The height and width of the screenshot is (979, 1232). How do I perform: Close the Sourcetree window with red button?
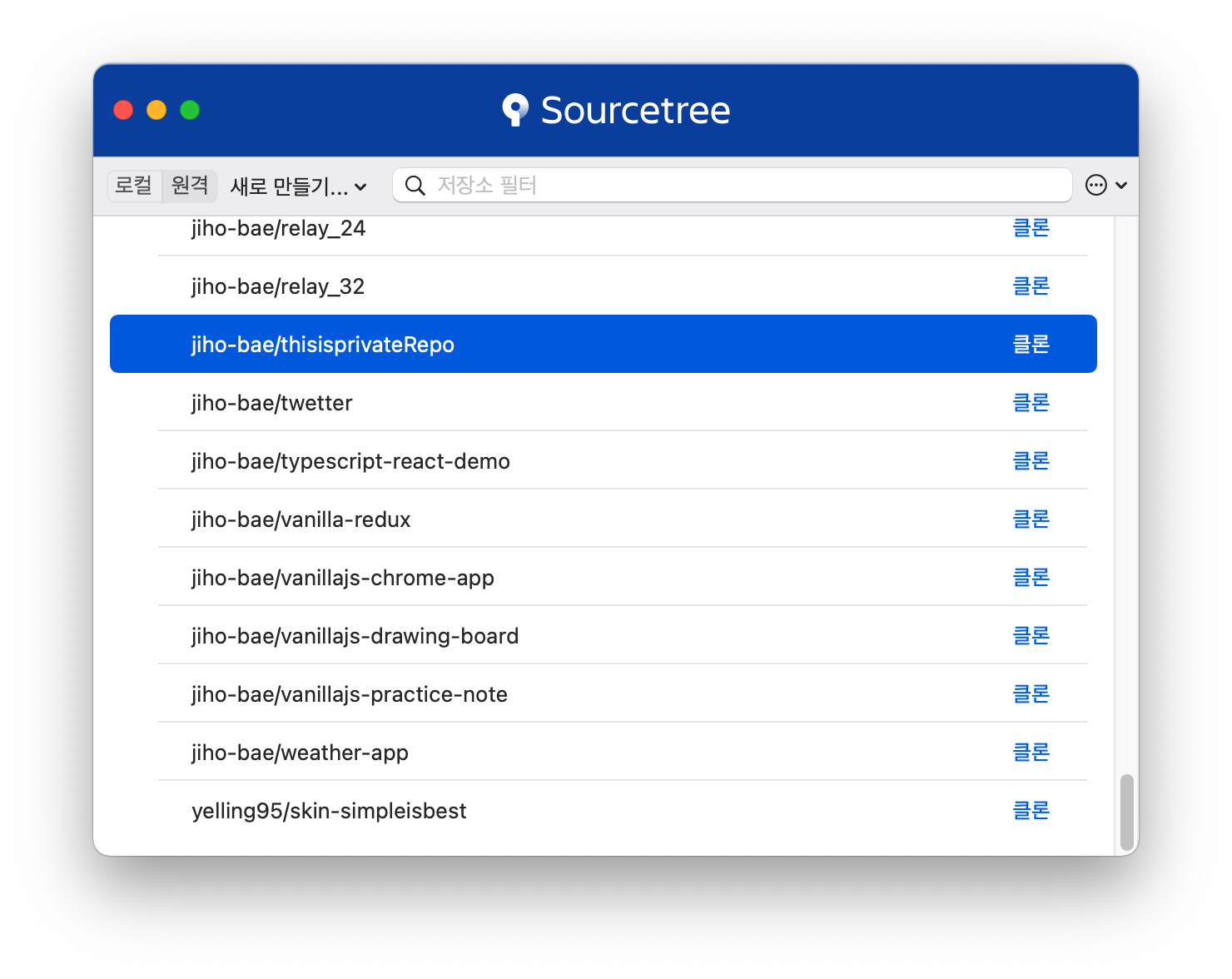pyautogui.click(x=123, y=110)
